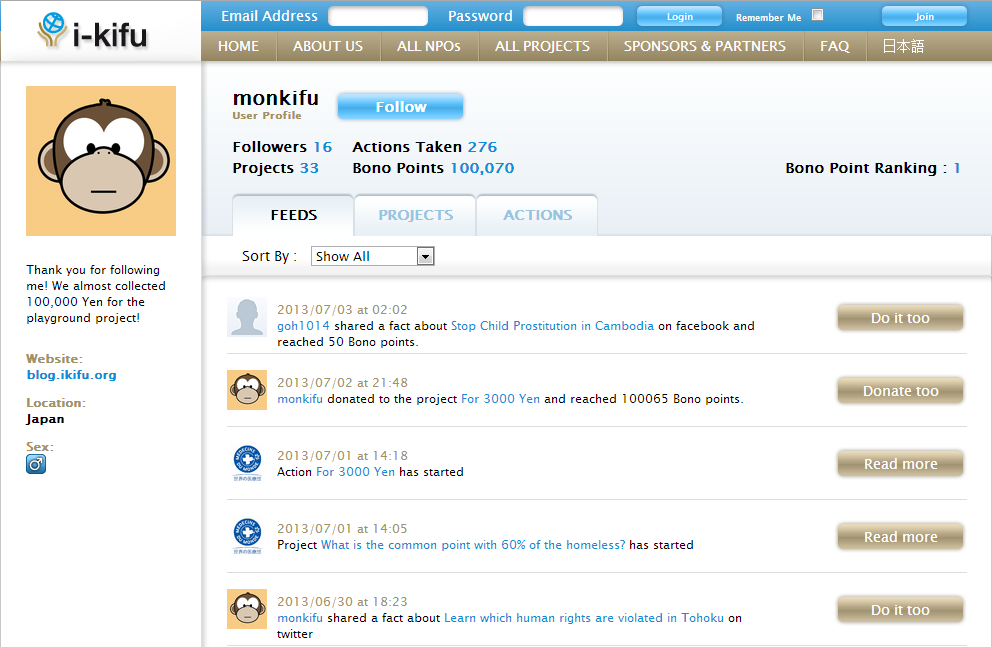Open SPONSORS & PARTNERS page
992x647 pixels.
[x=705, y=46]
